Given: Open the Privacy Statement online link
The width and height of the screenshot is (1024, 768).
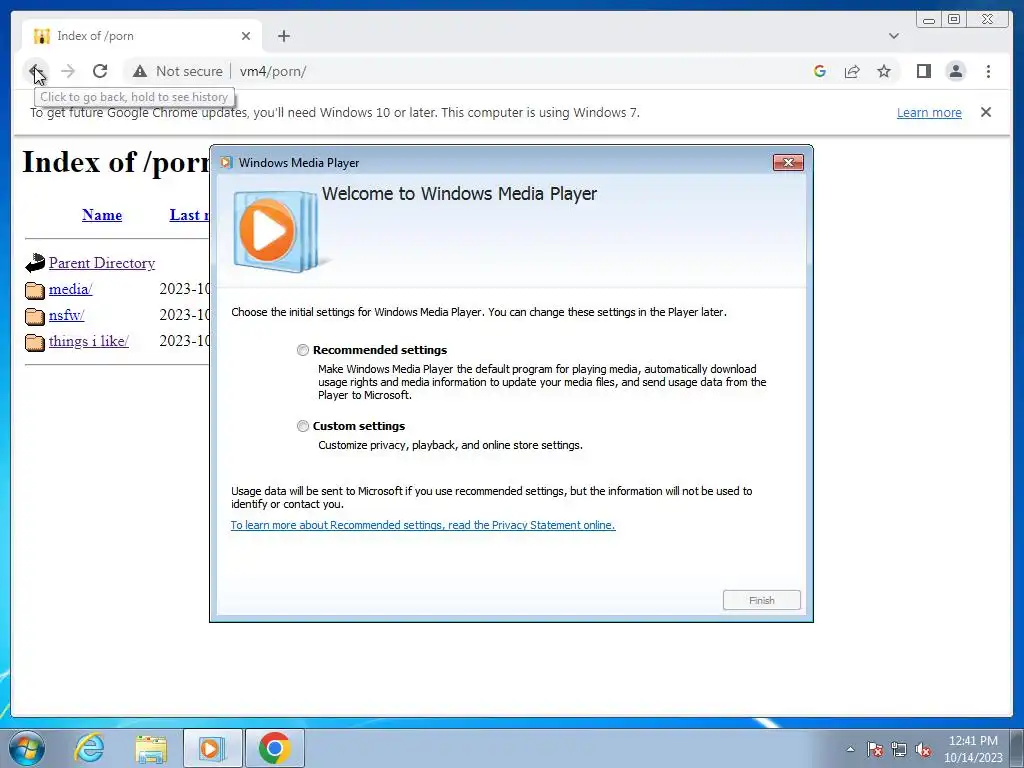Looking at the screenshot, I should [423, 525].
